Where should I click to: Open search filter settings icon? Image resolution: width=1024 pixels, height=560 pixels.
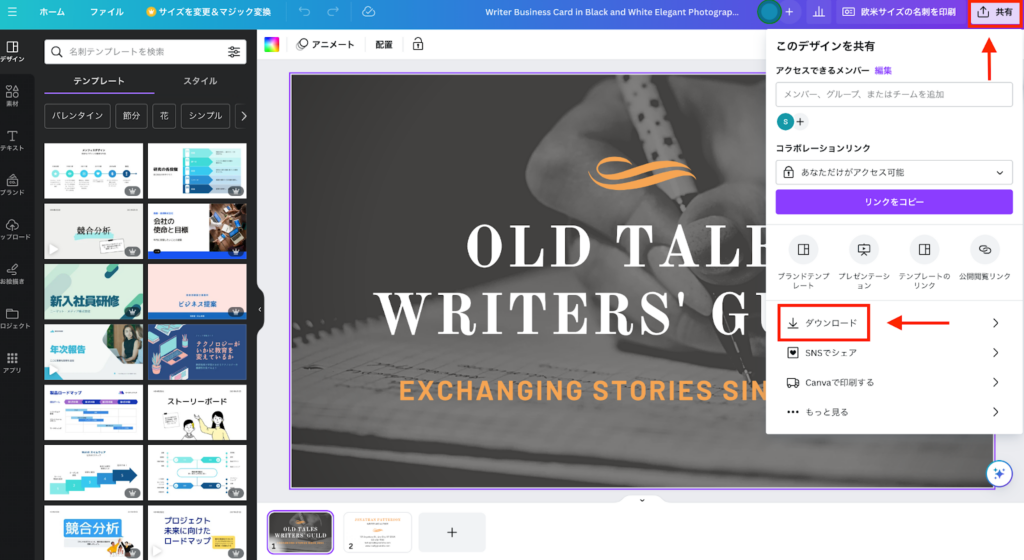coord(234,52)
